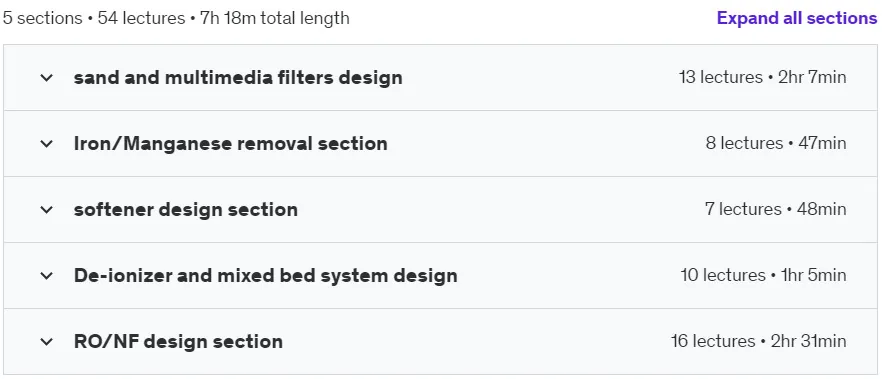Image resolution: width=882 pixels, height=379 pixels.
Task: Open the RO/NF design section title
Action: point(178,342)
